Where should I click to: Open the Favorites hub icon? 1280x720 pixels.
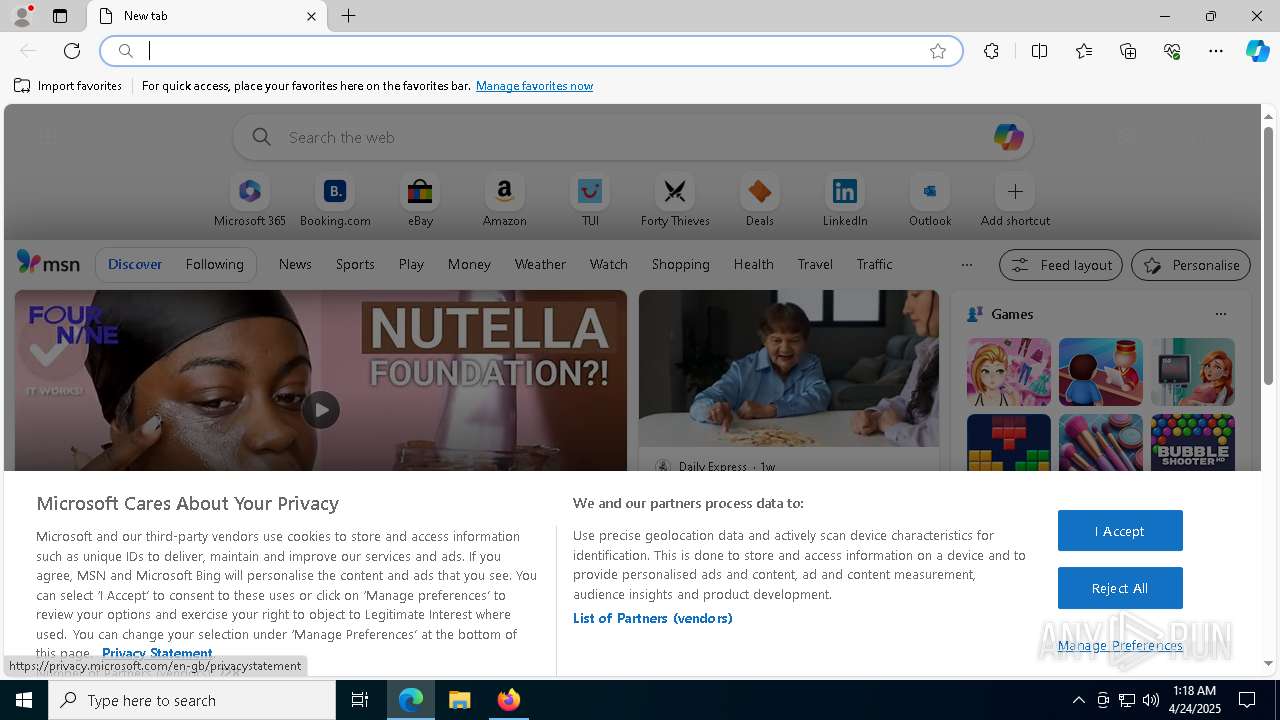click(1084, 51)
